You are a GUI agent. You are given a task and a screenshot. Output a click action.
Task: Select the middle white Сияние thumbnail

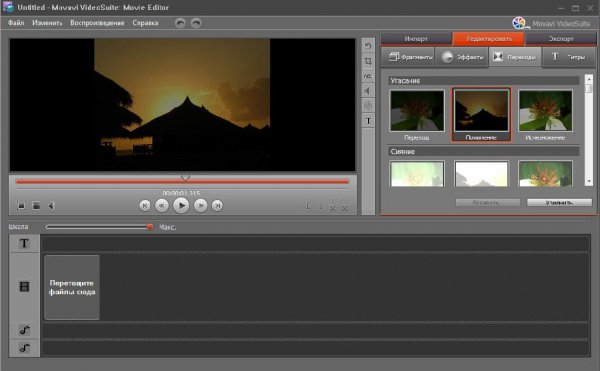(x=481, y=174)
